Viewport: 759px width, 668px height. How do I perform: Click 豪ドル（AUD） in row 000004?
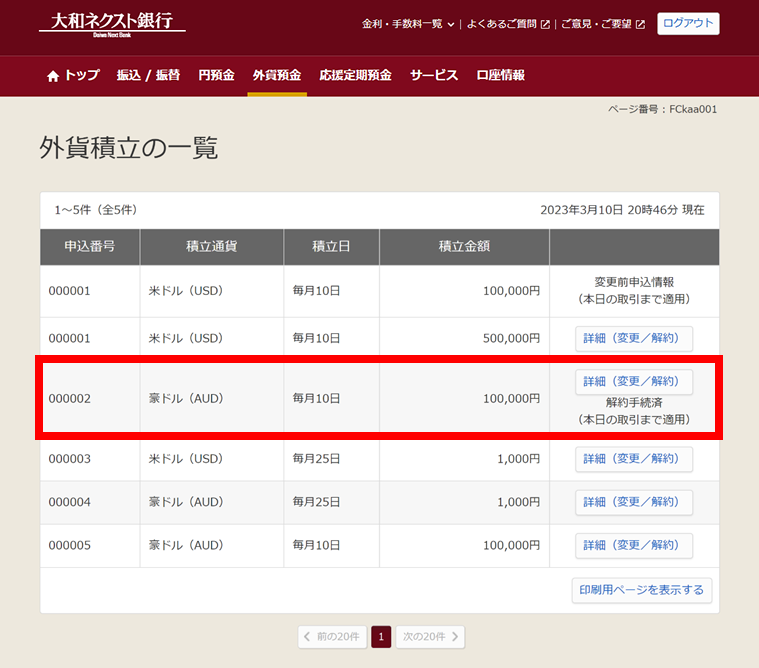coord(186,502)
